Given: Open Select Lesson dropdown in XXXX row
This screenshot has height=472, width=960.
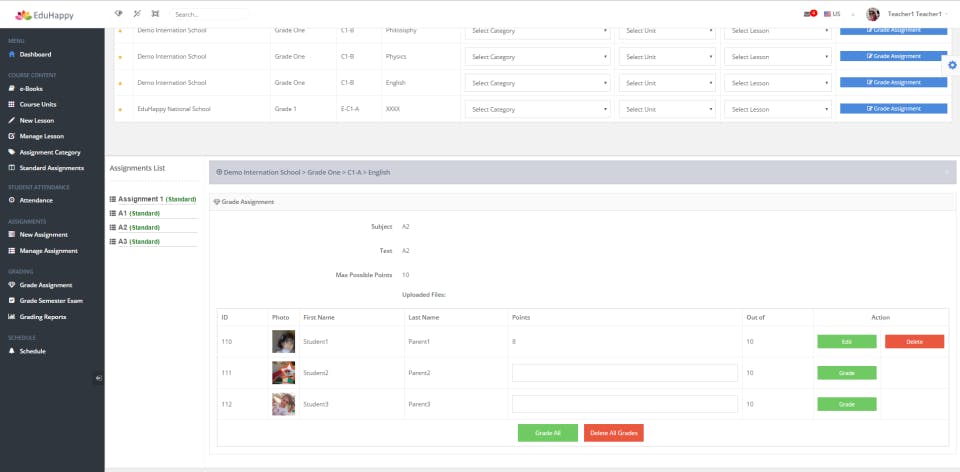Looking at the screenshot, I should (778, 110).
